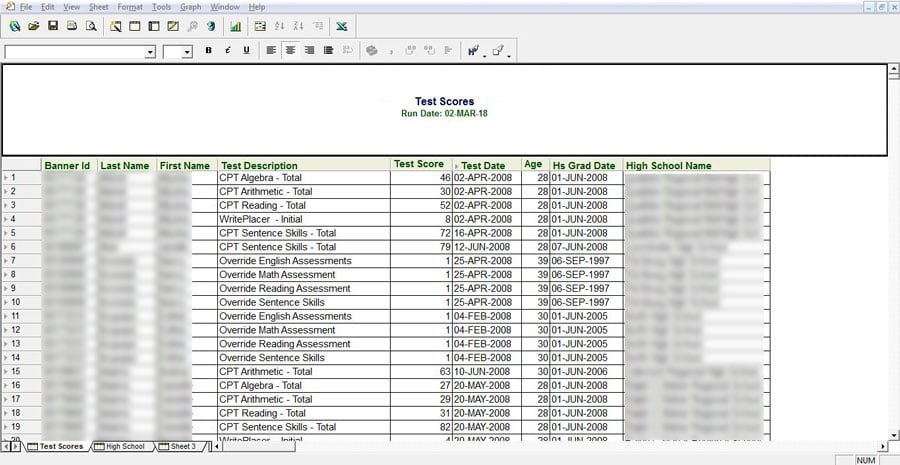
Task: Open the font name dropdown
Action: [x=151, y=51]
